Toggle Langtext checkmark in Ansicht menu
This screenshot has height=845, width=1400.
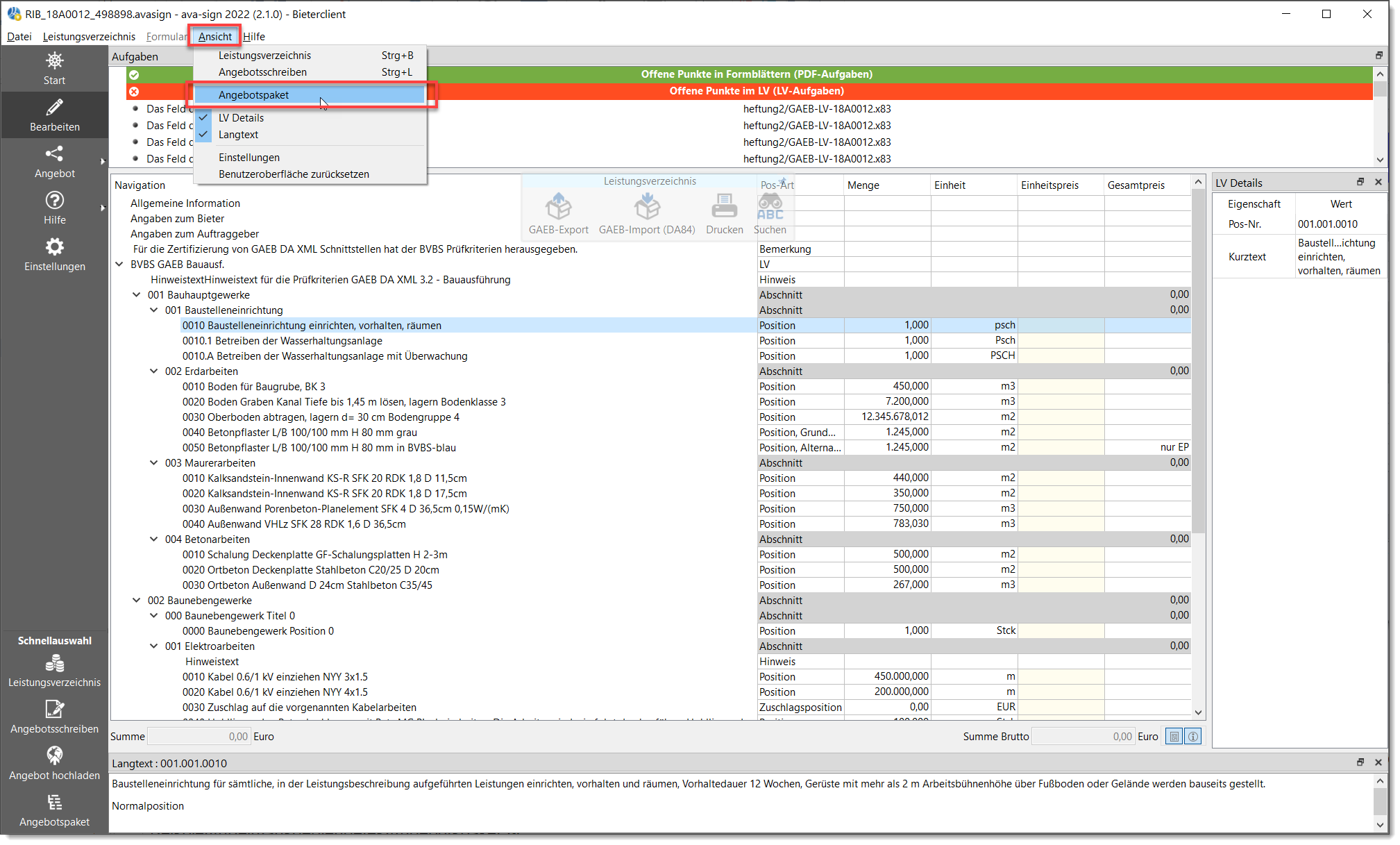203,135
